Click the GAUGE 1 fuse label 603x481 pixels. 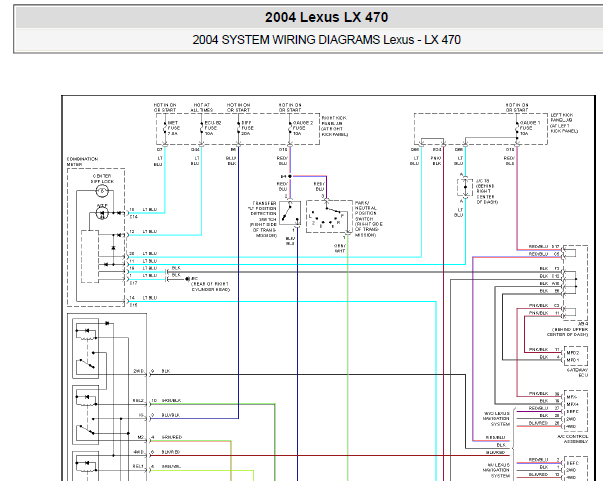tap(530, 128)
